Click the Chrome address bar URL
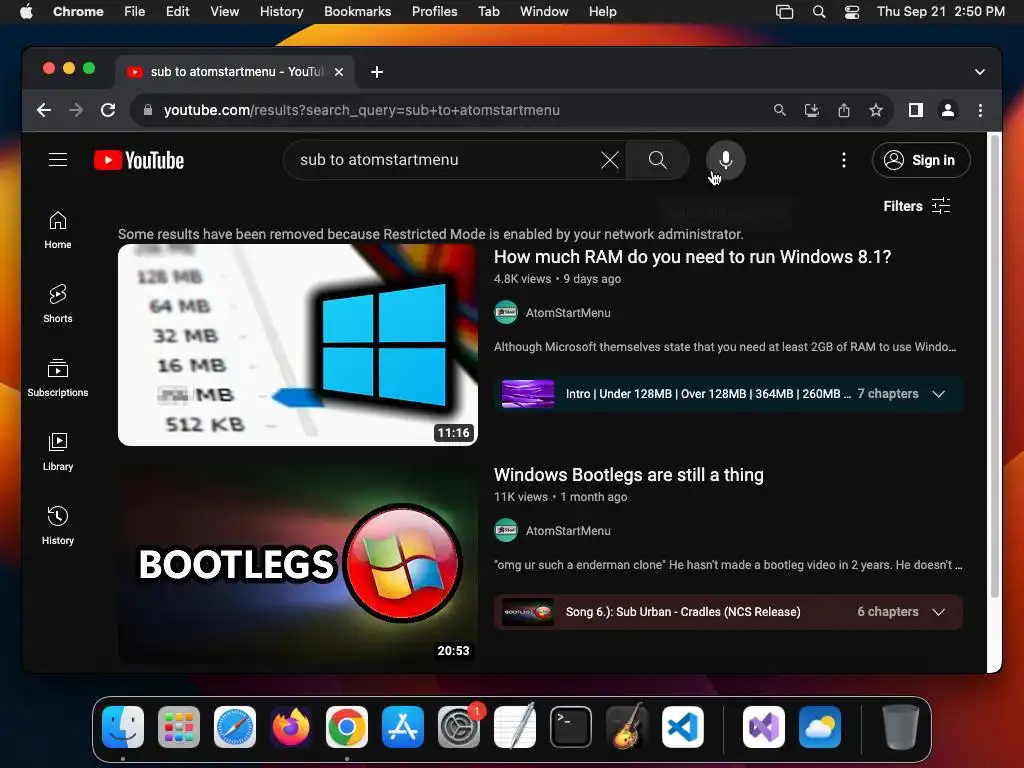The image size is (1024, 768). pos(362,110)
